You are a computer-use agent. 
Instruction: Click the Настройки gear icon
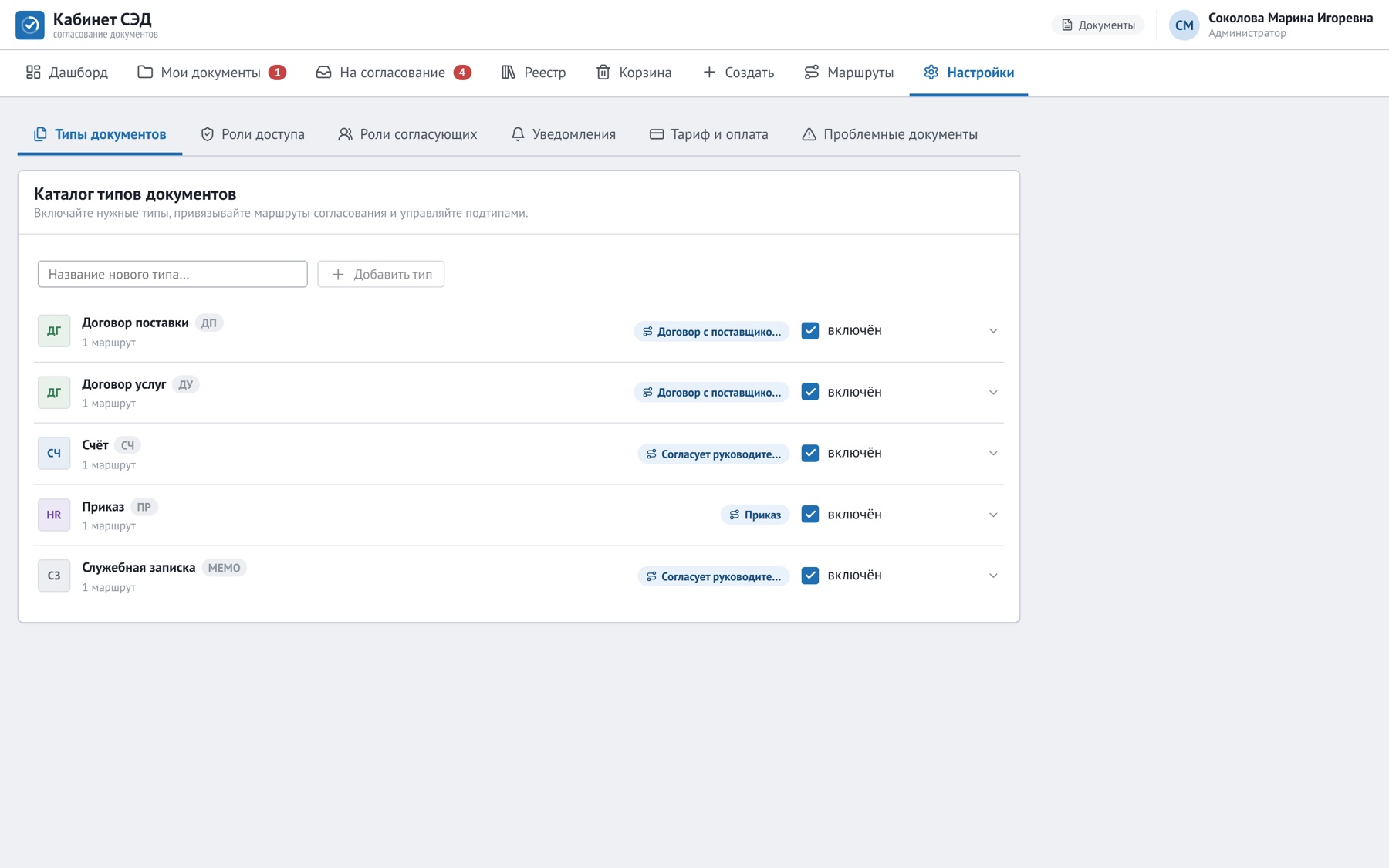[931, 73]
